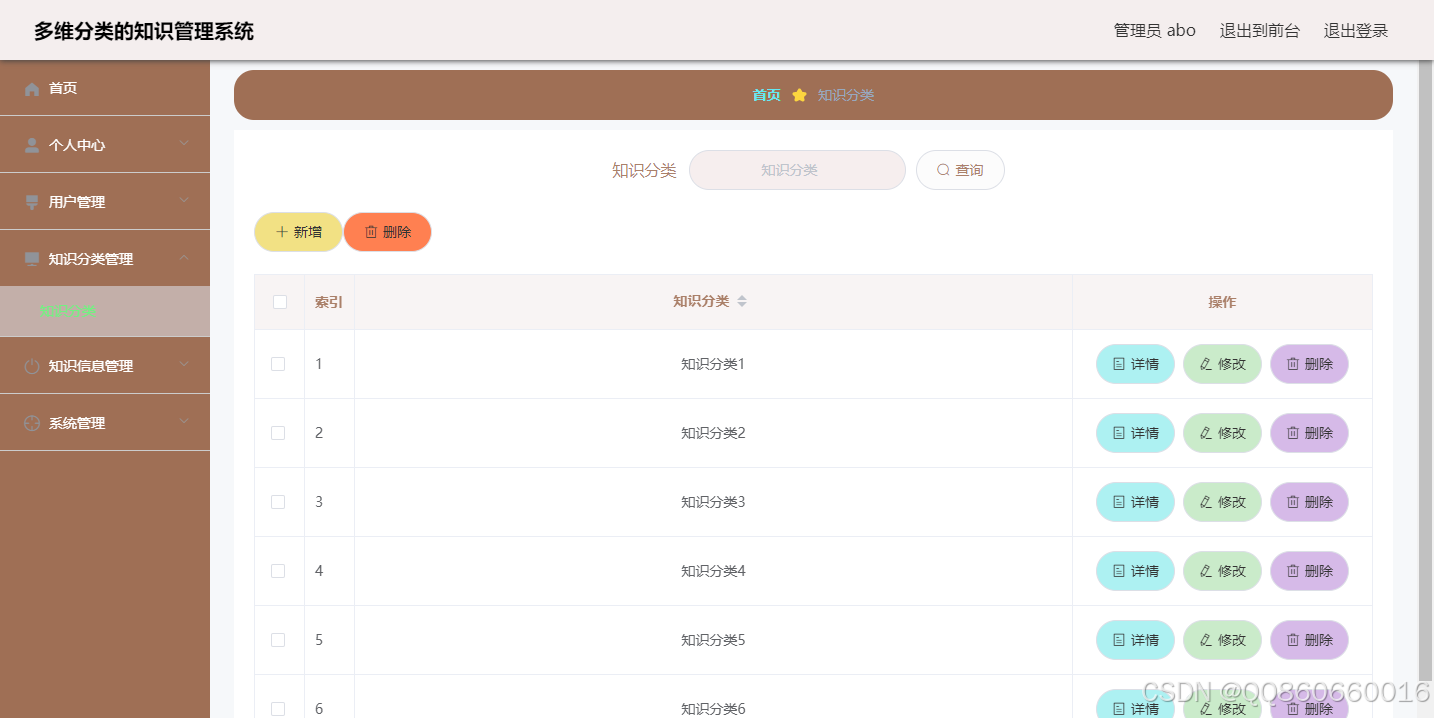Click 管理员 abo in the header

click(1155, 31)
